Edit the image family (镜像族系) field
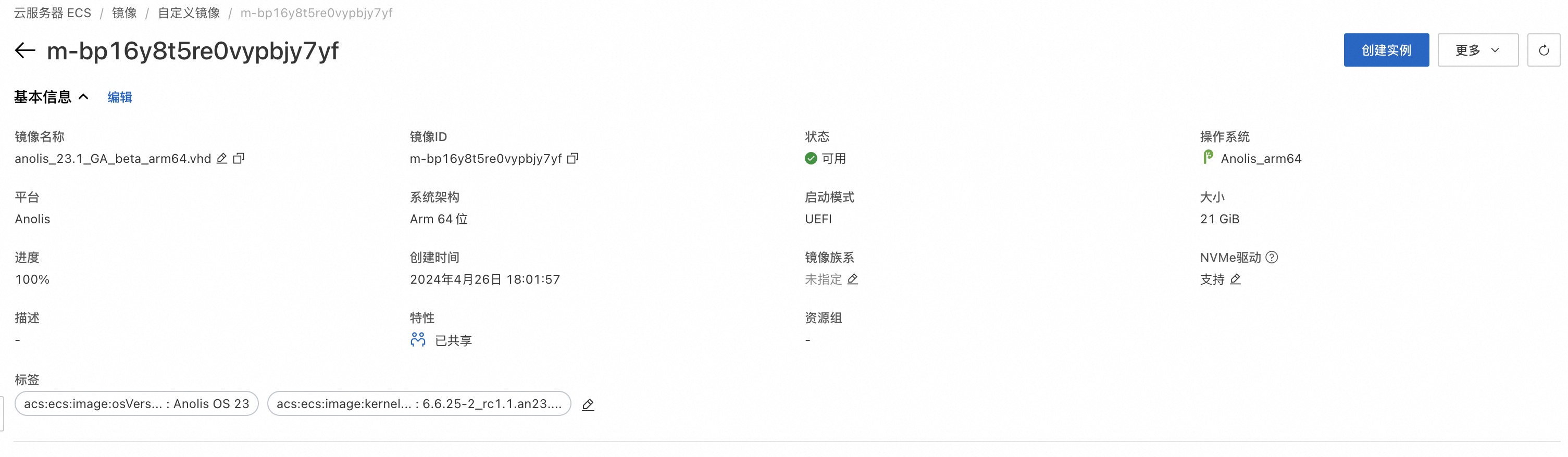 tap(853, 280)
